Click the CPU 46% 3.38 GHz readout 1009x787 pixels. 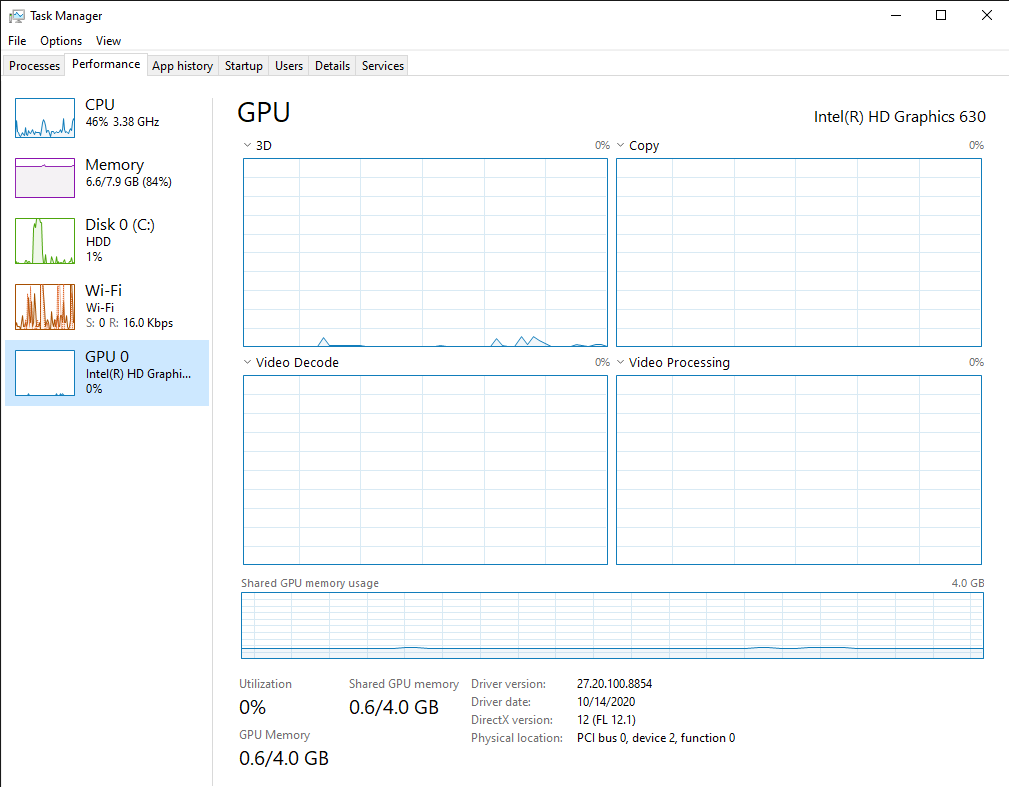click(x=122, y=122)
